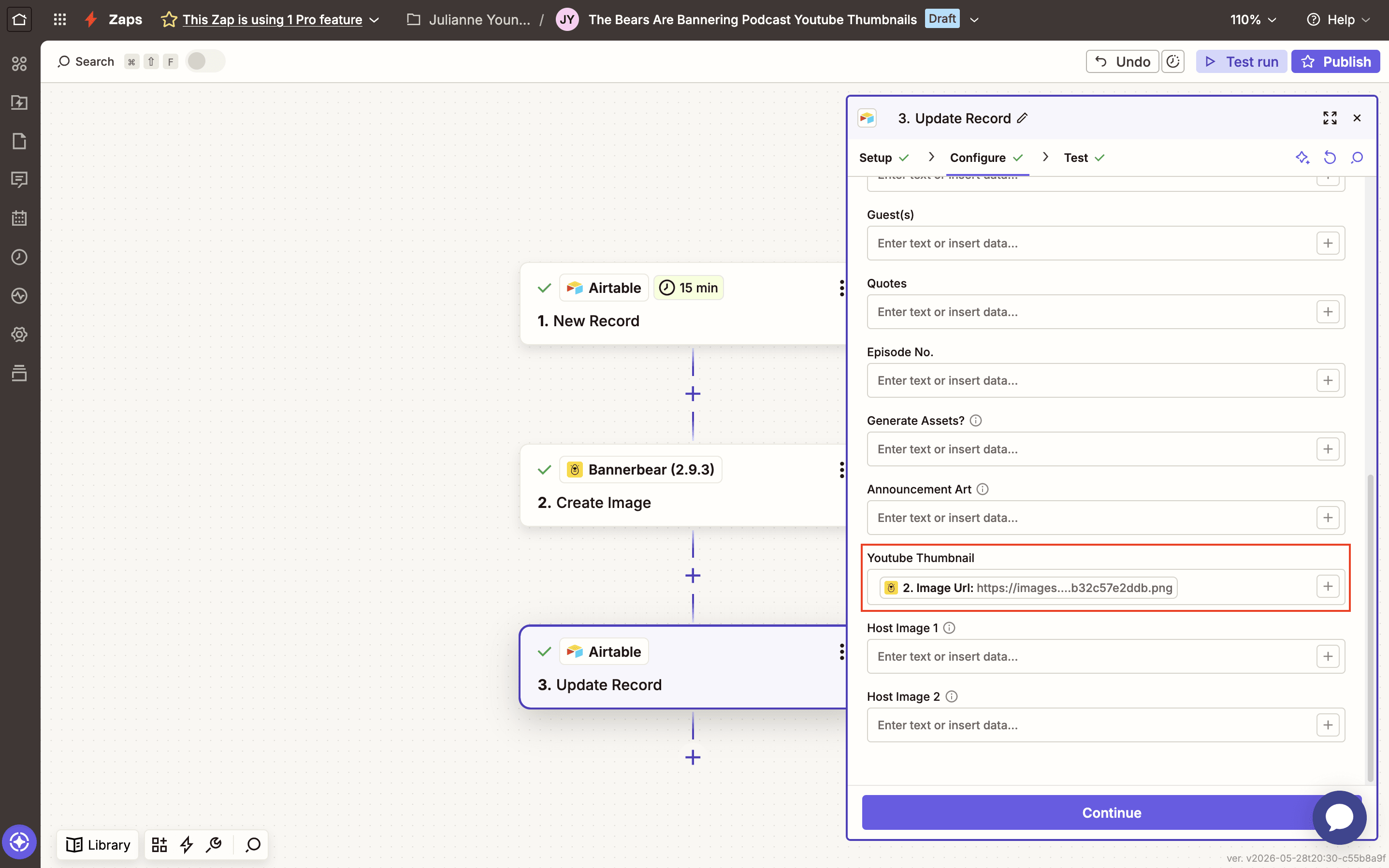Click the Zaps lightning logo
1389x868 pixels.
[x=91, y=19]
